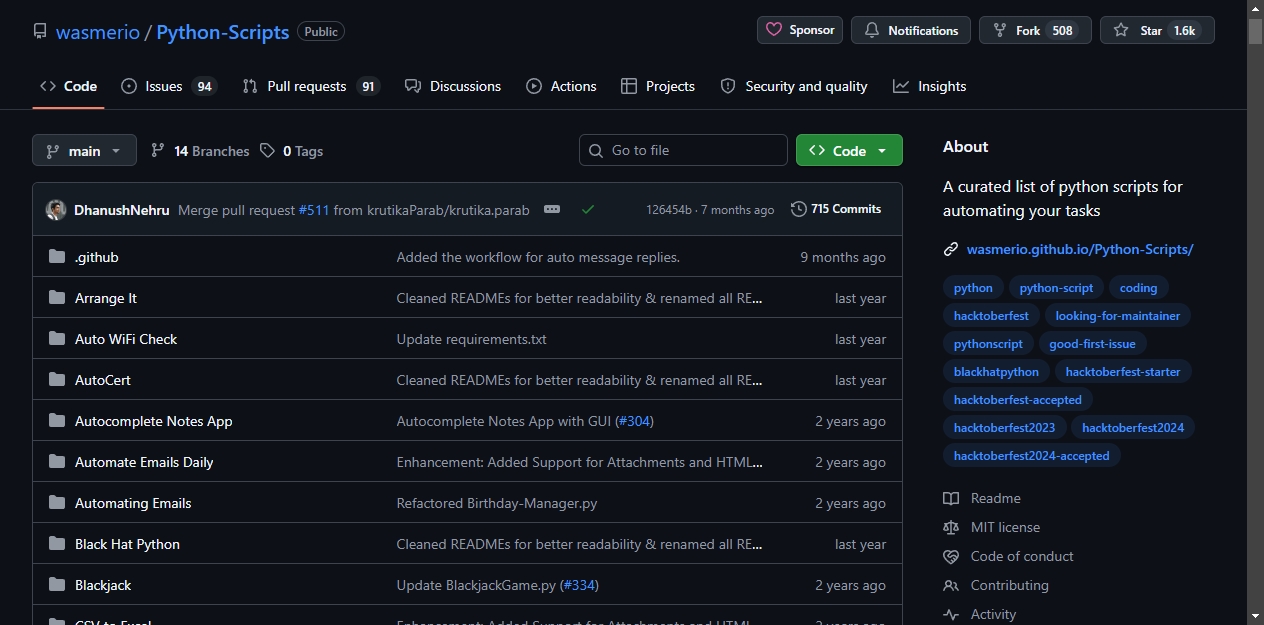Select the looking-for-maintainer topic tag
Screen dimensions: 1264x625
1118,316
